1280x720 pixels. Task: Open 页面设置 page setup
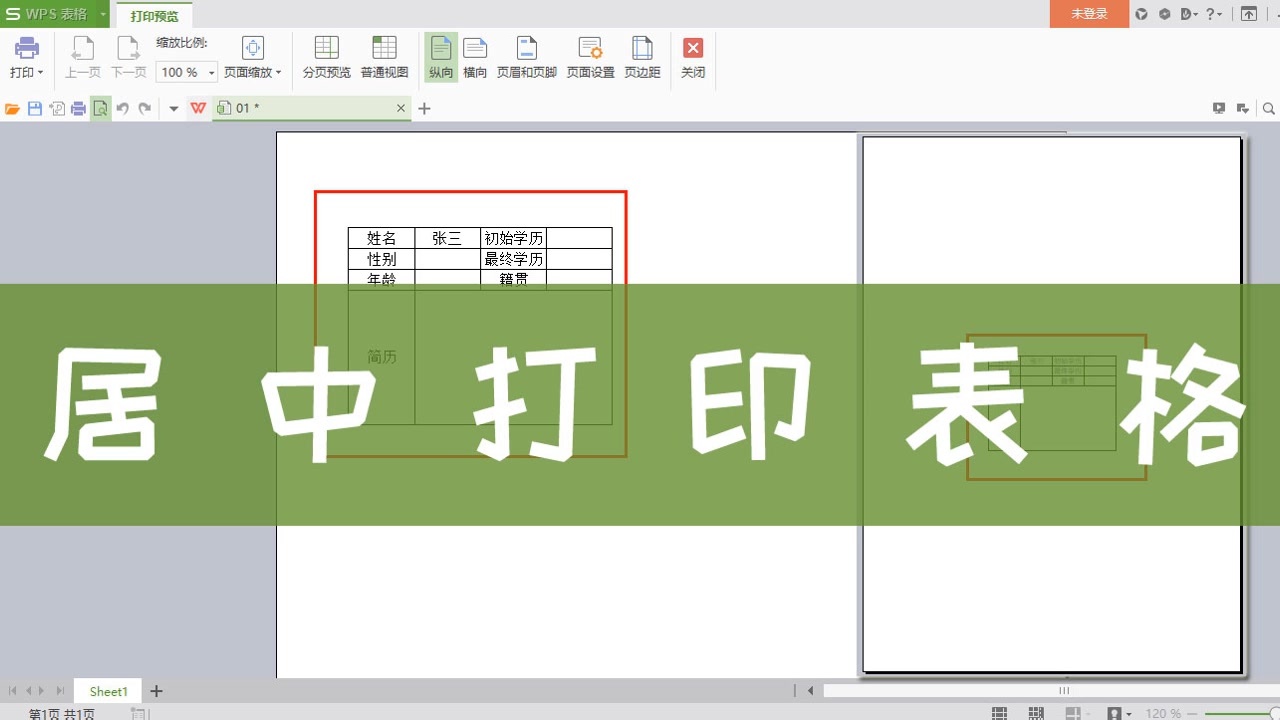click(x=591, y=57)
